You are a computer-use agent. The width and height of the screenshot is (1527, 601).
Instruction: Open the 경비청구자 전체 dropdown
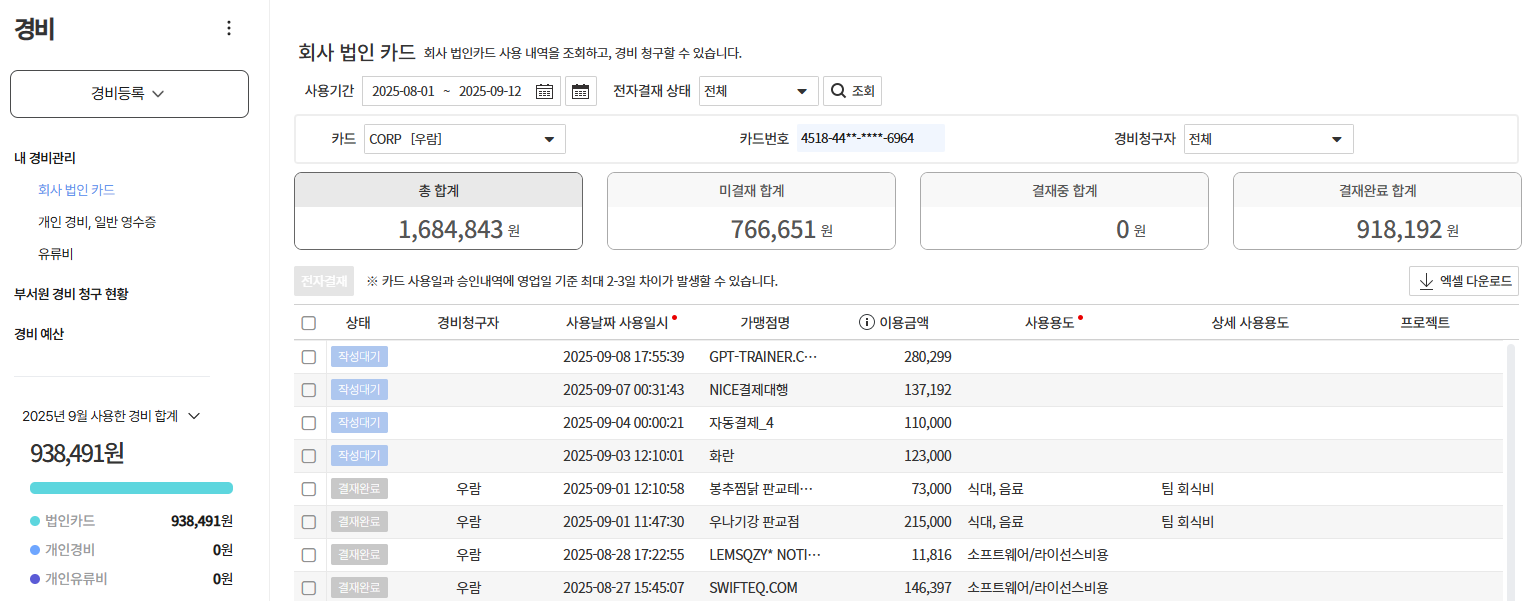pos(1268,139)
